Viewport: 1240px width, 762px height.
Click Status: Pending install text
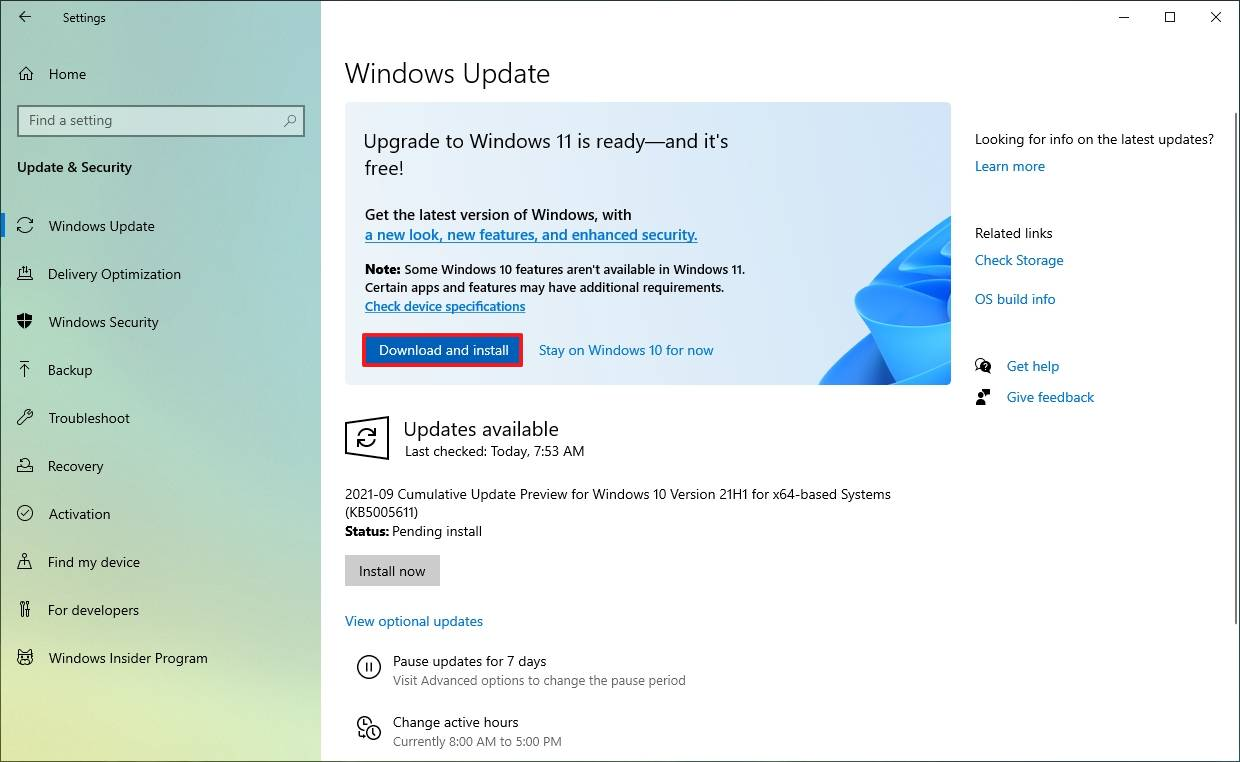pos(413,531)
